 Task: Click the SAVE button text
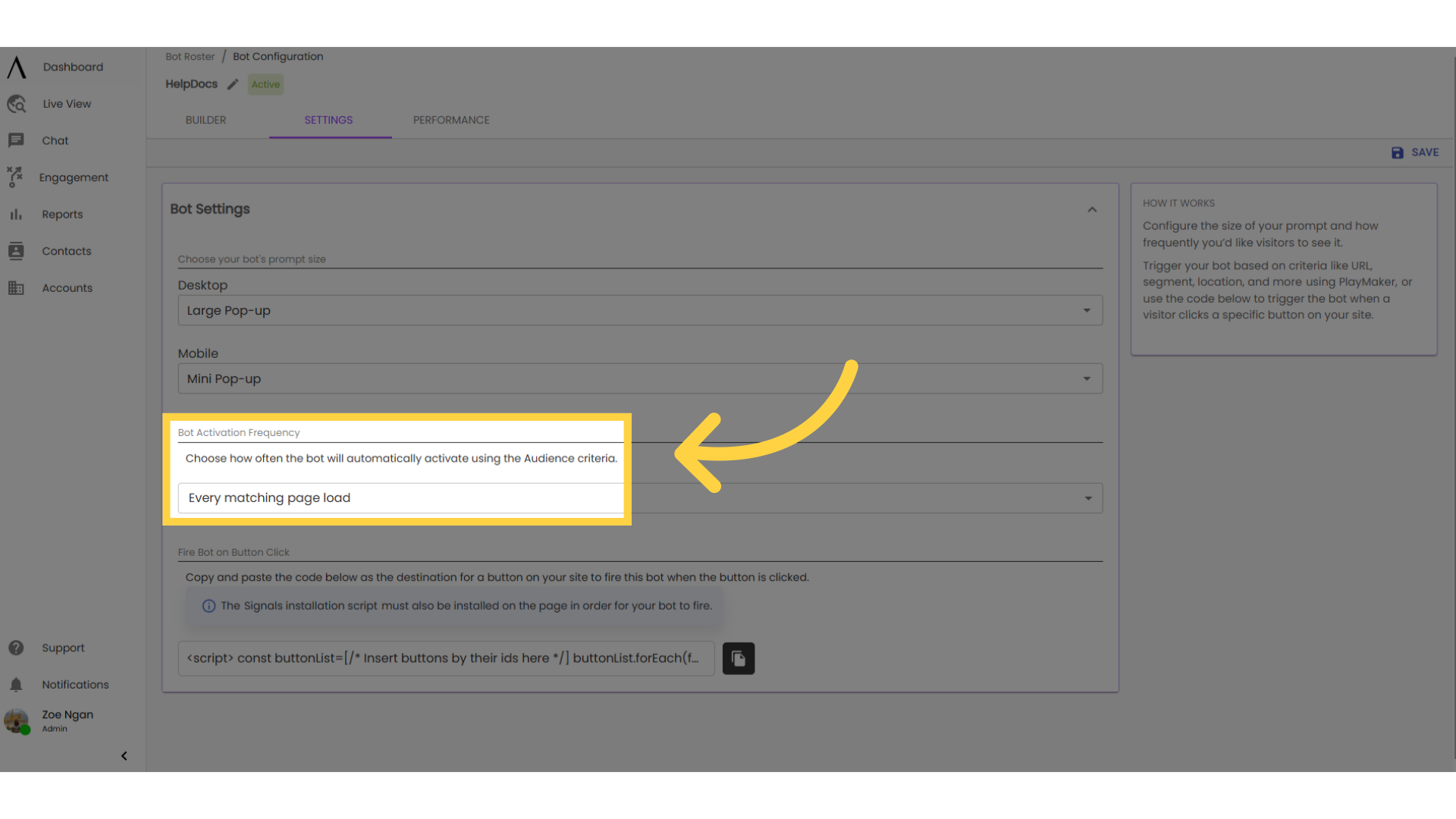[1425, 152]
